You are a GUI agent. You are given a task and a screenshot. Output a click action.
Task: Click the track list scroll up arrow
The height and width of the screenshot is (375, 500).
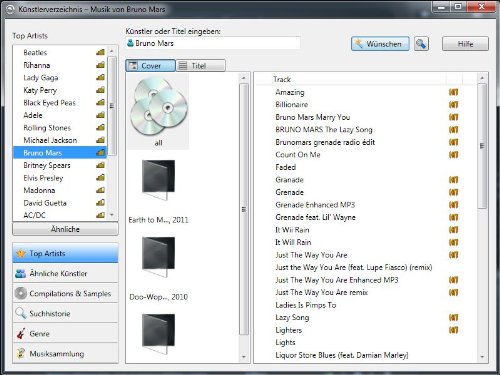tap(482, 78)
